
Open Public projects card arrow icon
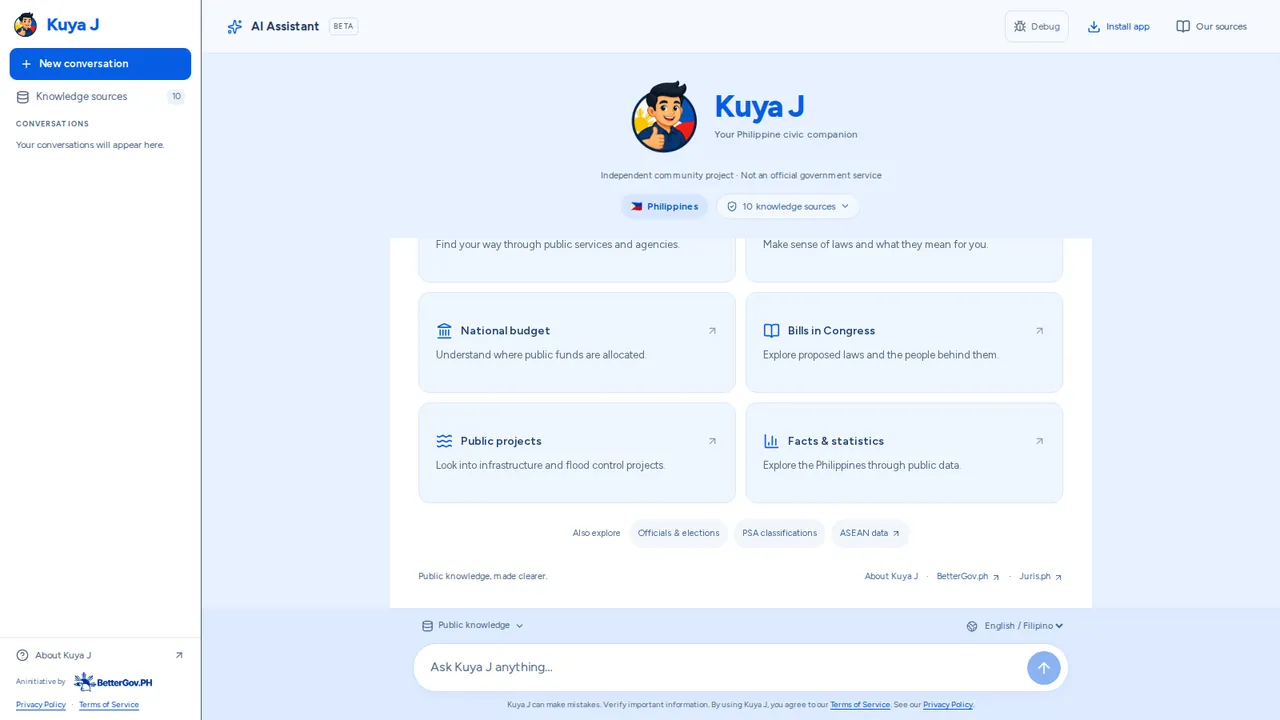(712, 441)
